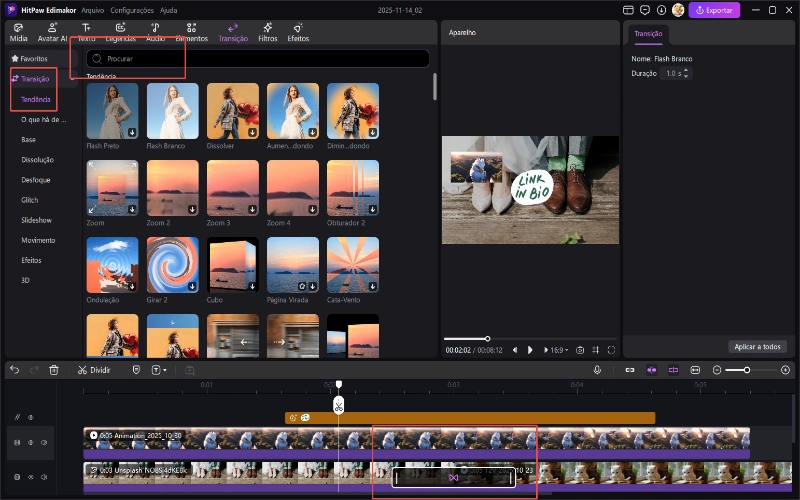Select the Cubo transition thumbnail
The image size is (800, 500).
(233, 265)
